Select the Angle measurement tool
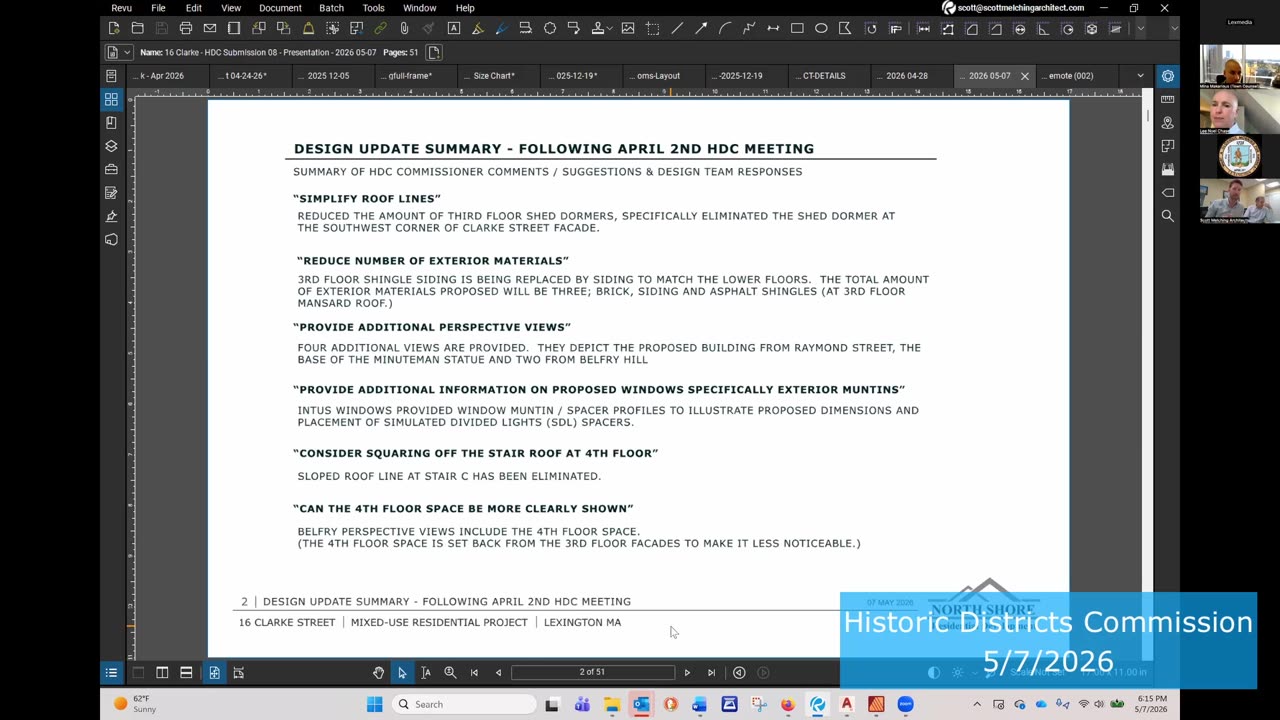 [1044, 28]
